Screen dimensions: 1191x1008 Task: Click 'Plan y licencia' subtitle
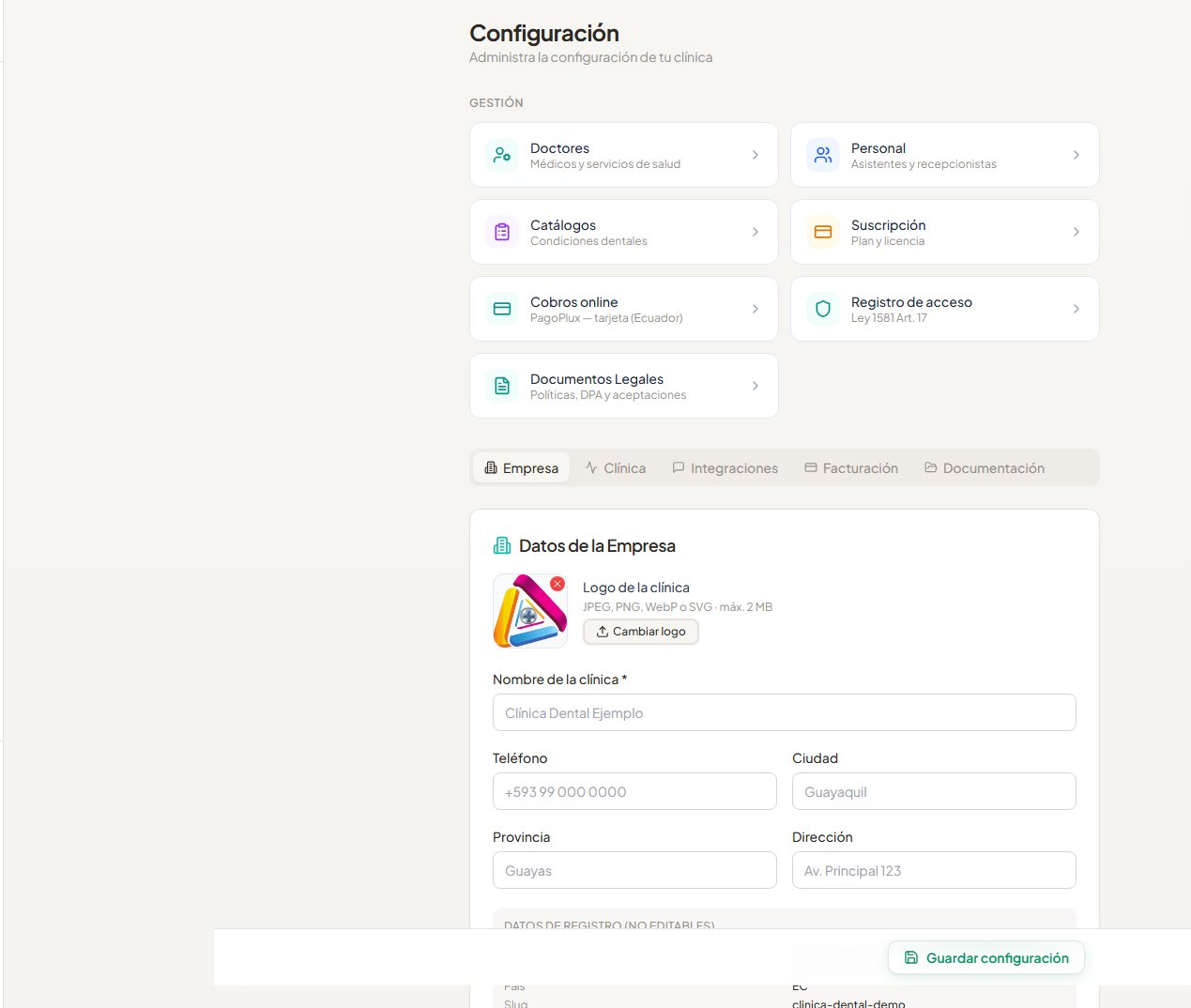(888, 241)
